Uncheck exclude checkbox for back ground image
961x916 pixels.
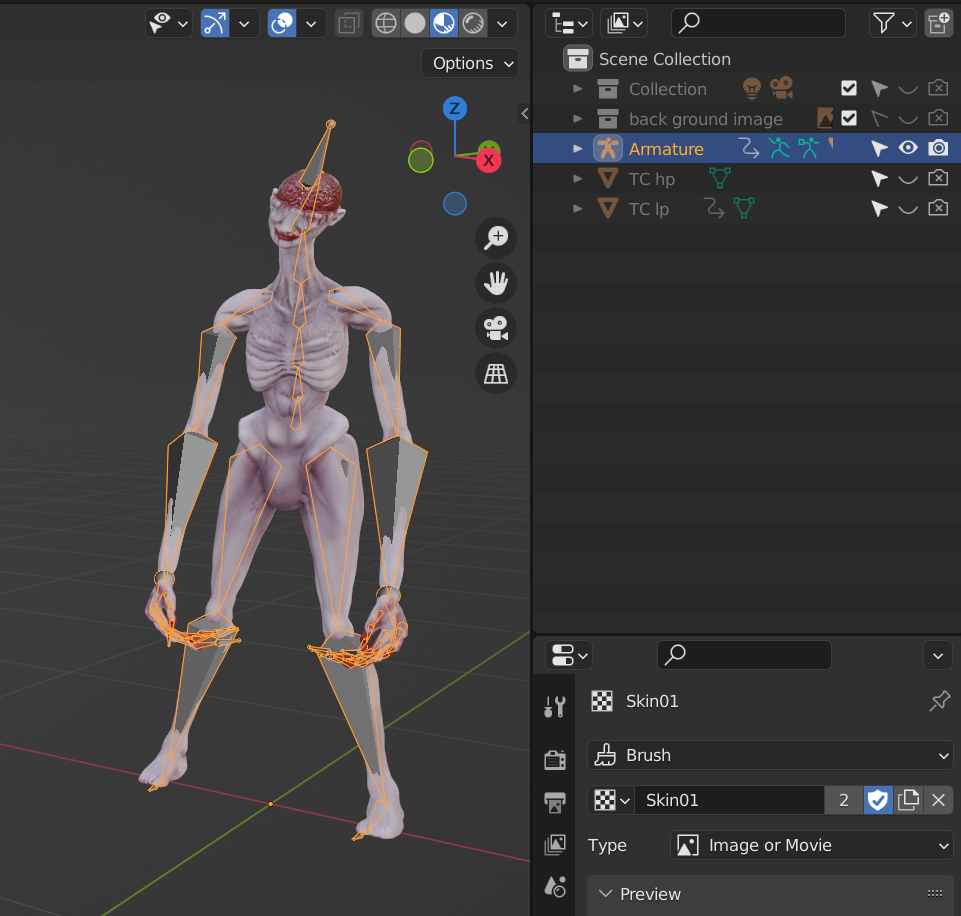pyautogui.click(x=849, y=118)
